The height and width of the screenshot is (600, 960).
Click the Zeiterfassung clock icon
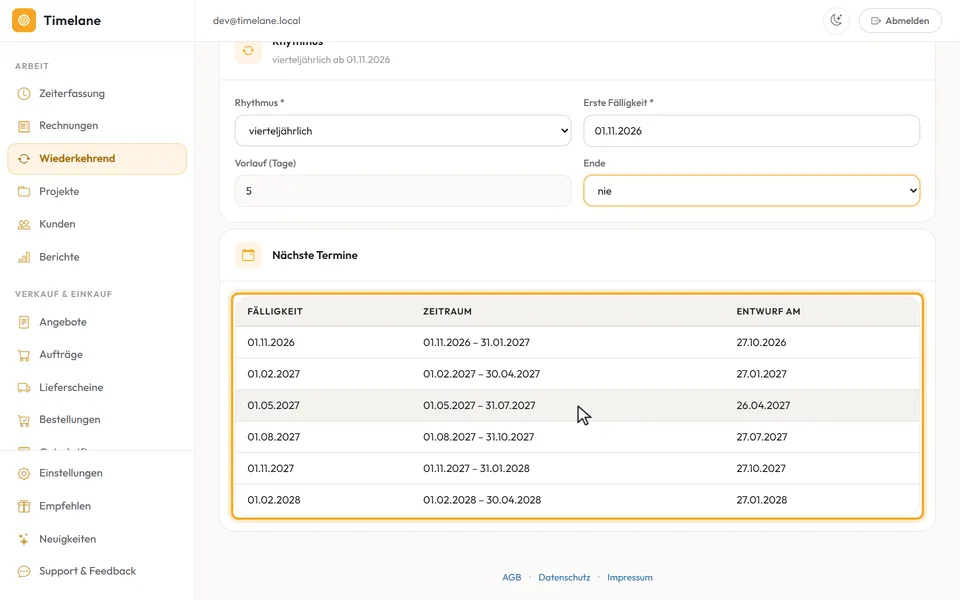tap(24, 94)
